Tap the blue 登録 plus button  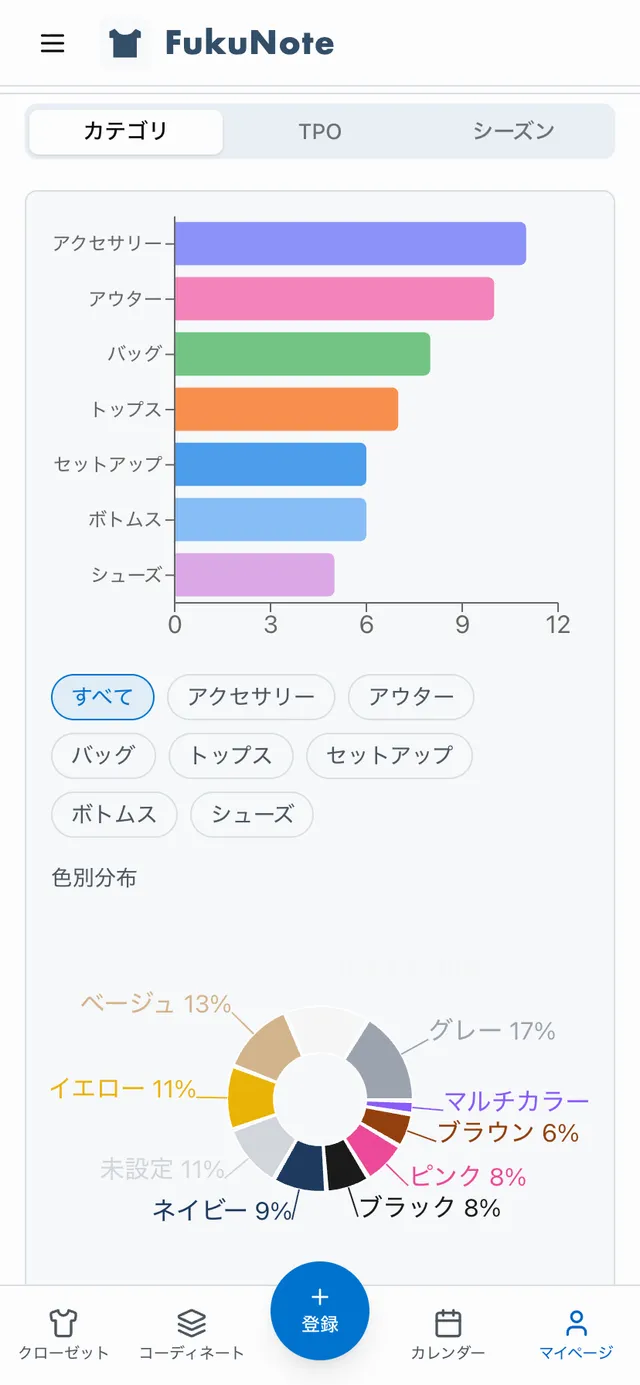(319, 1310)
